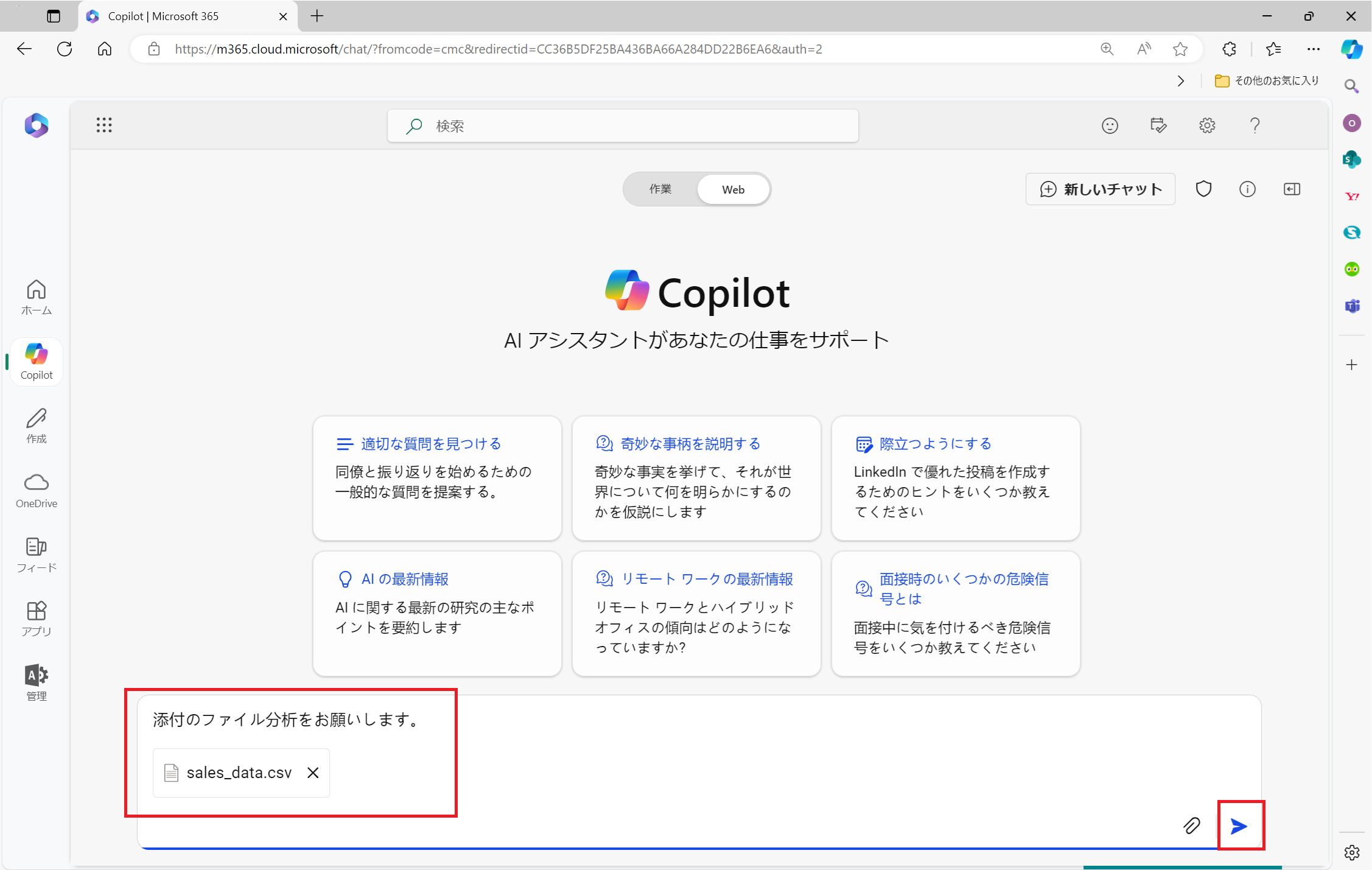The image size is (1372, 870).
Task: Open help question mark icon
Action: coord(1255,125)
